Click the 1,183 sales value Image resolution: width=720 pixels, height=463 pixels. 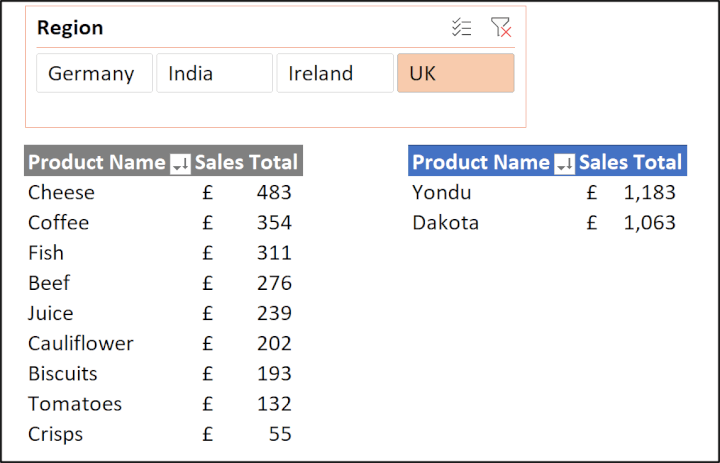(649, 192)
